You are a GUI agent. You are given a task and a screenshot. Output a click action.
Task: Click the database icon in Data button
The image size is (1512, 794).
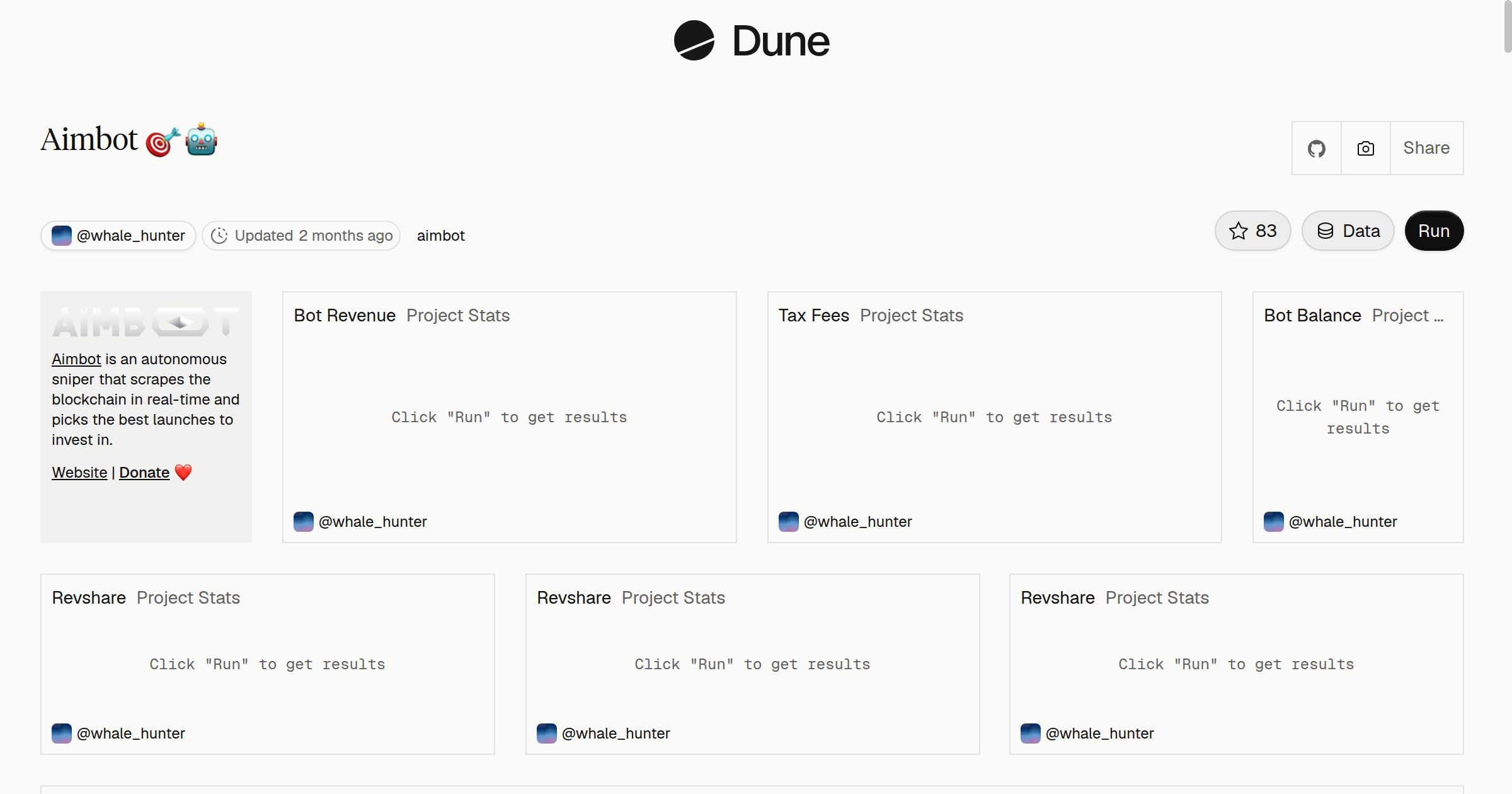pos(1326,231)
